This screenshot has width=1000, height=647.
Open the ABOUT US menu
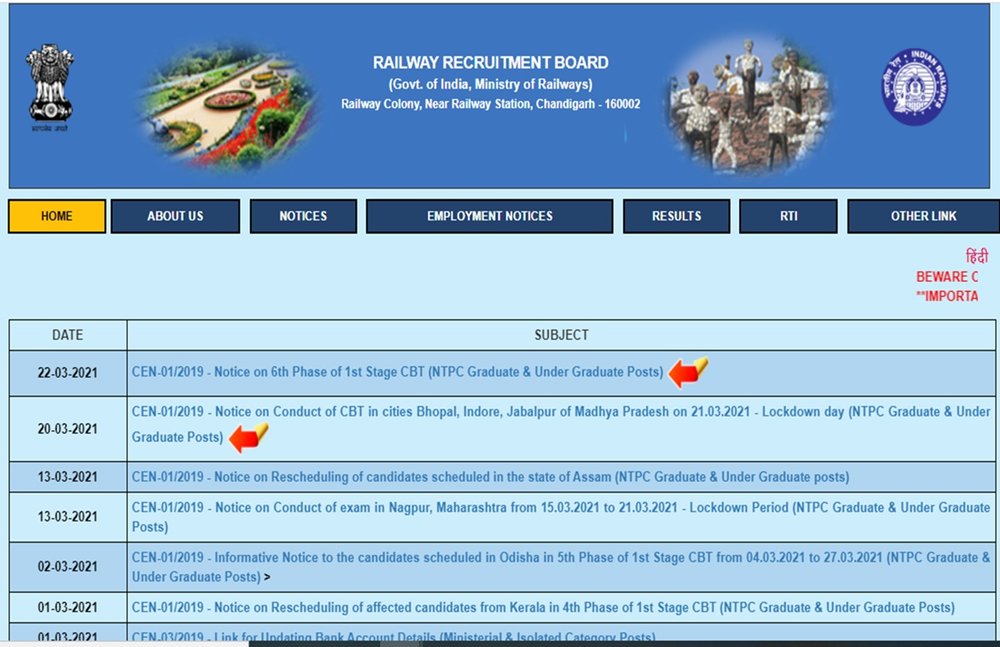point(175,216)
